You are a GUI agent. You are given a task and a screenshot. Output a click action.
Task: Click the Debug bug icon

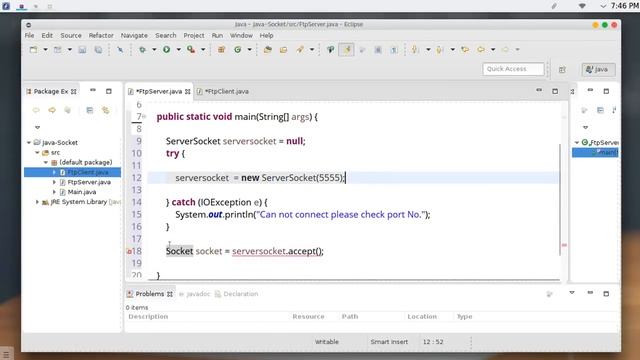coord(142,49)
